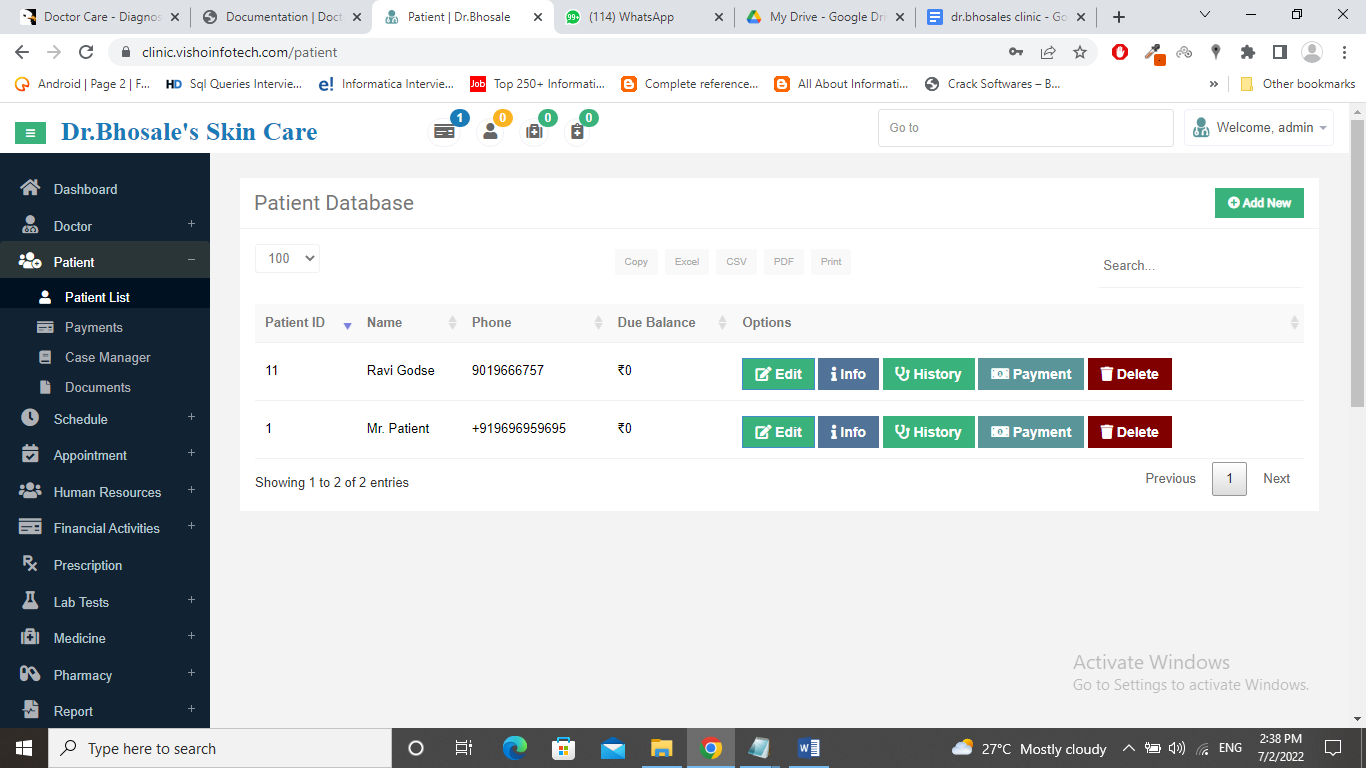
Task: Open the Welcome, admin user dropdown
Action: click(1259, 128)
